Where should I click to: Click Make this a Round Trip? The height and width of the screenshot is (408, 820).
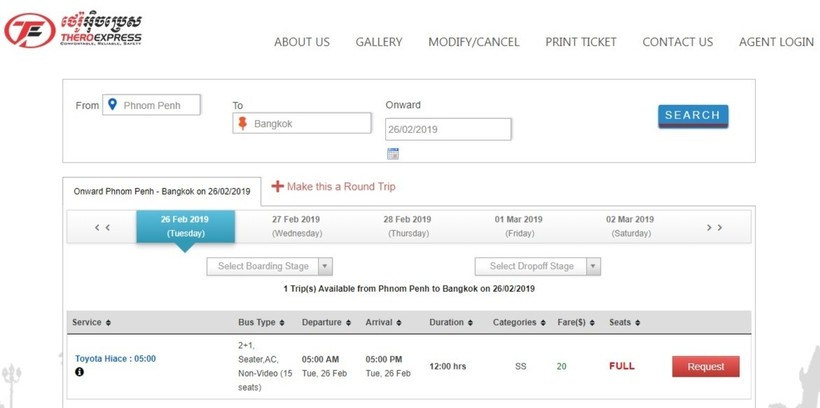click(x=333, y=186)
